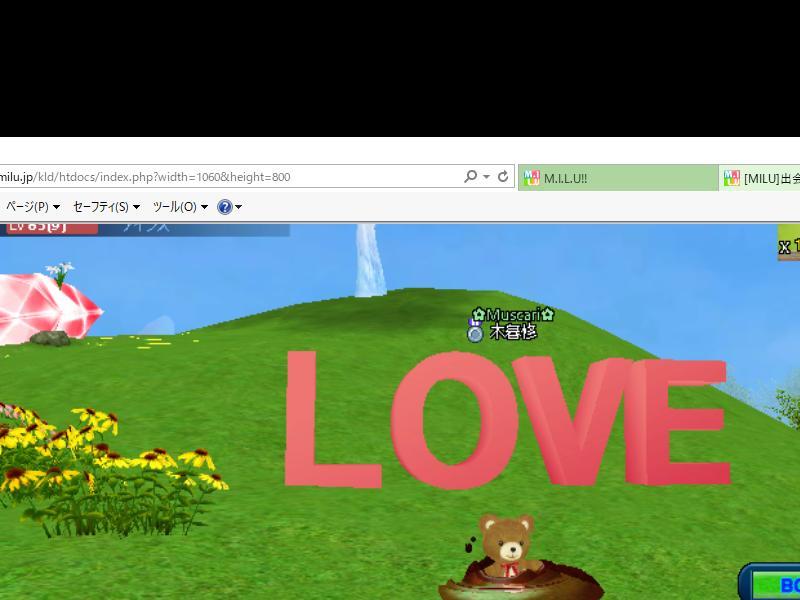Open the ページ(P) menu
The height and width of the screenshot is (600, 800).
click(32, 207)
